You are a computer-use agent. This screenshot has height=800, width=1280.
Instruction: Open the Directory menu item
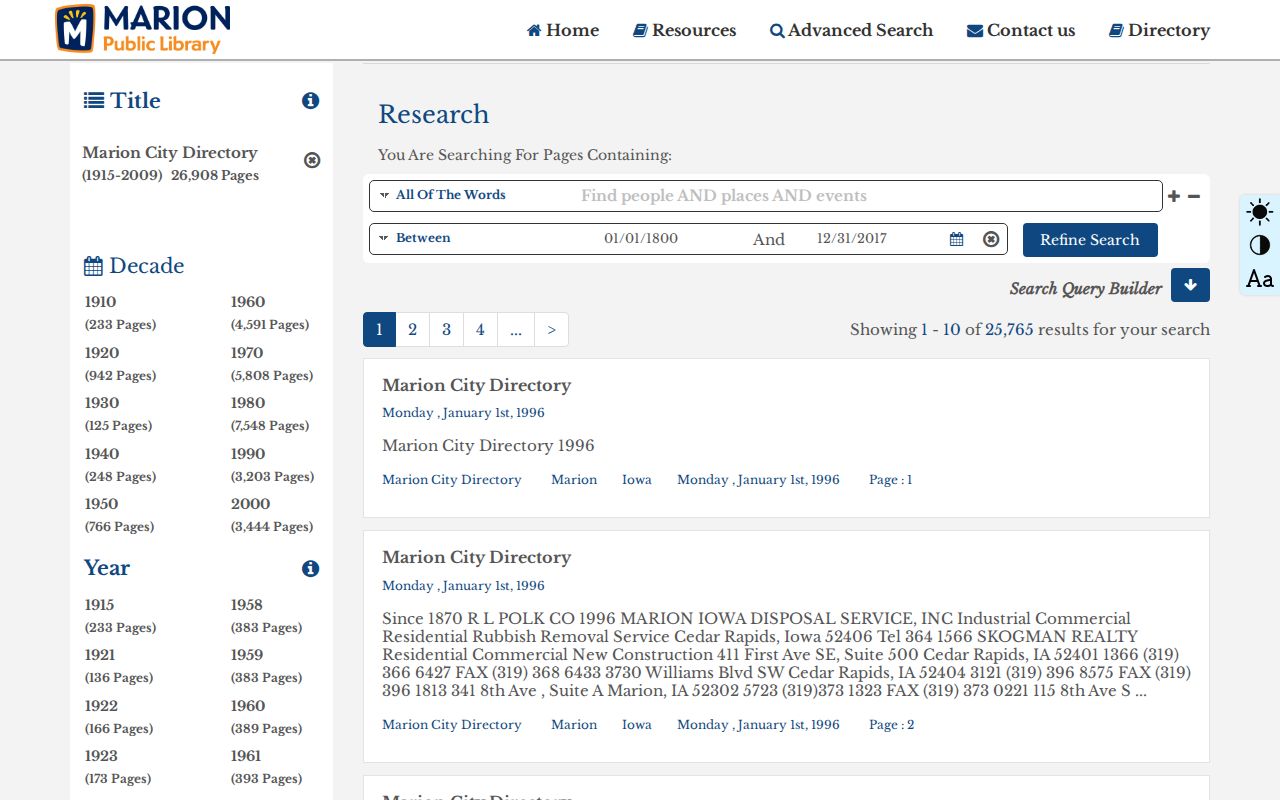tap(1159, 30)
